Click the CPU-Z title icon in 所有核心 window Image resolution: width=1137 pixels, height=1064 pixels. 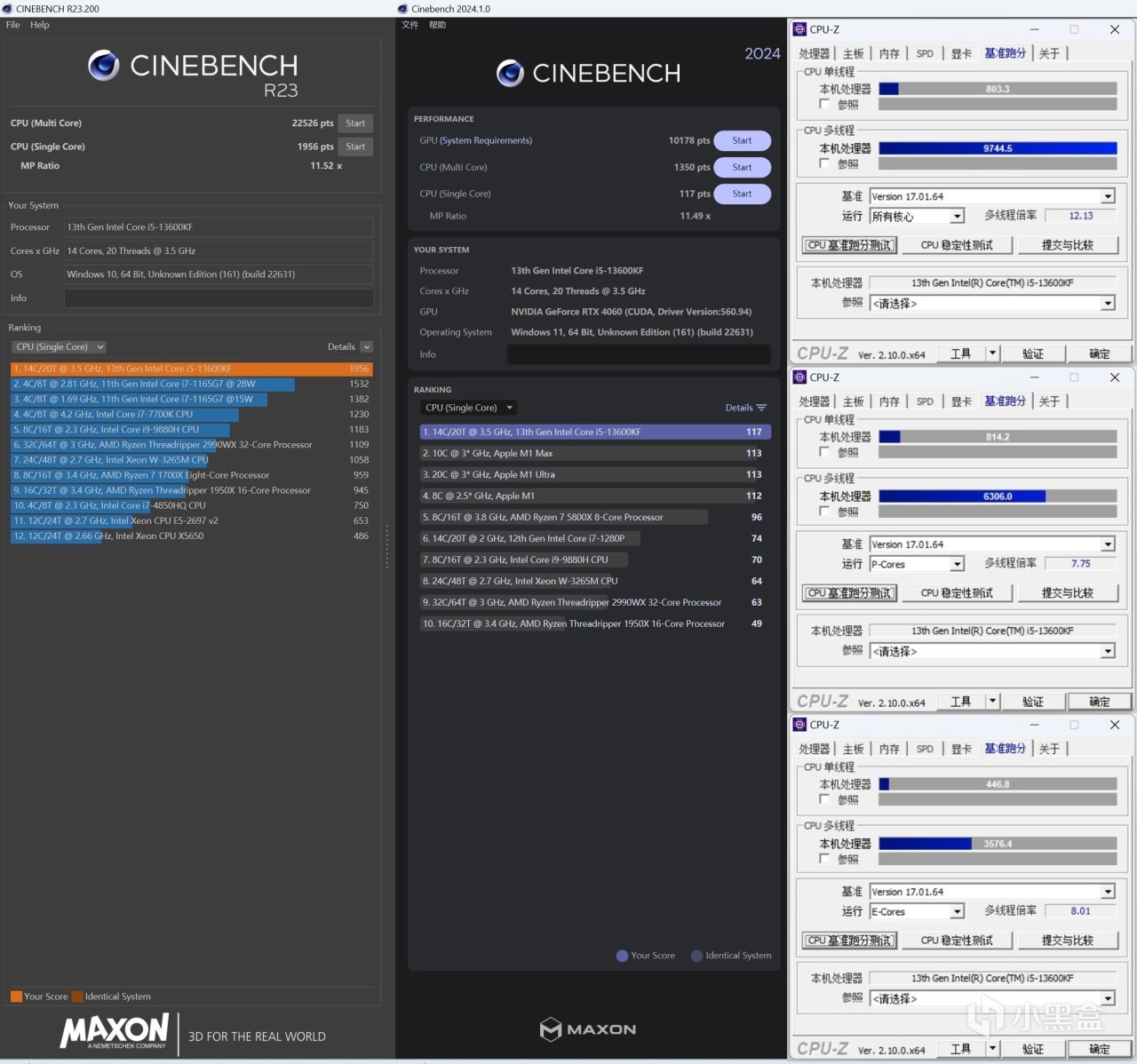[x=799, y=29]
